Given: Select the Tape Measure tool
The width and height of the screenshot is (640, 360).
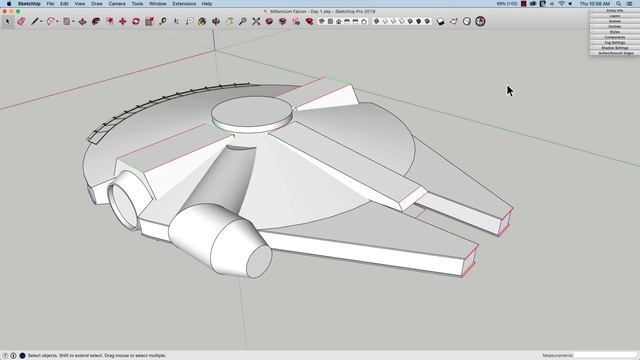Looking at the screenshot, I should tap(163, 21).
